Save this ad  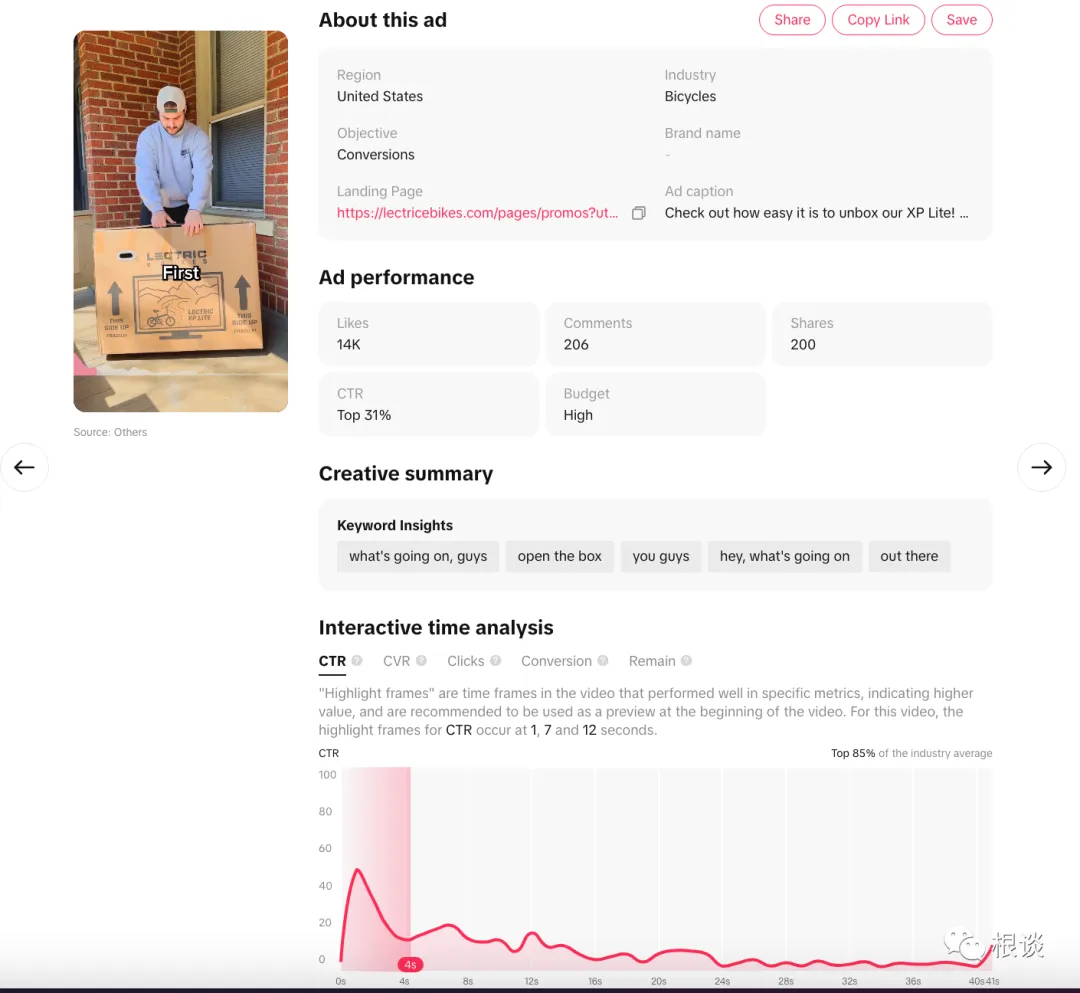point(962,20)
